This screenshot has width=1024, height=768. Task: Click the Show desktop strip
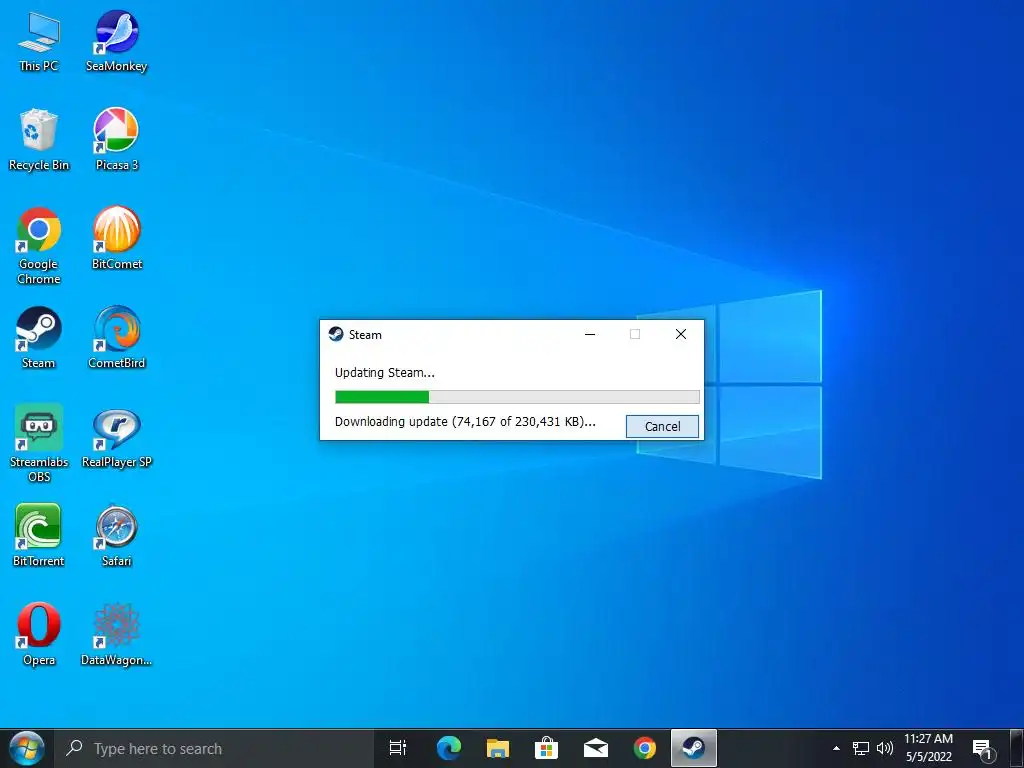tap(1017, 748)
